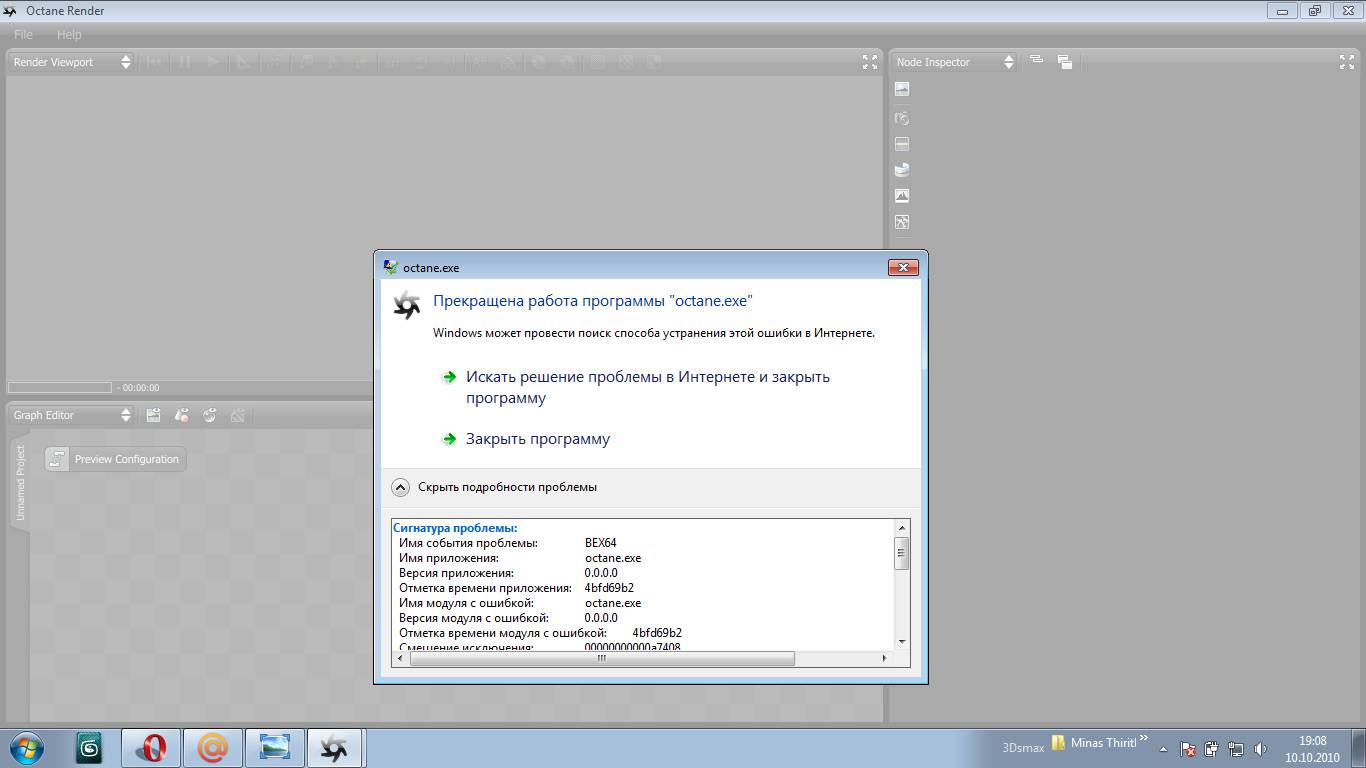Click the 'Имя приложения:' label
This screenshot has width=1366, height=768.
click(x=449, y=558)
